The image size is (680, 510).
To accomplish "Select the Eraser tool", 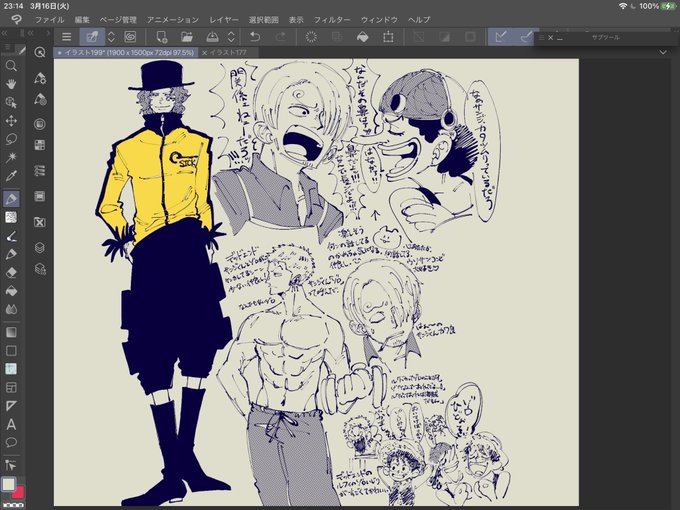I will (11, 272).
